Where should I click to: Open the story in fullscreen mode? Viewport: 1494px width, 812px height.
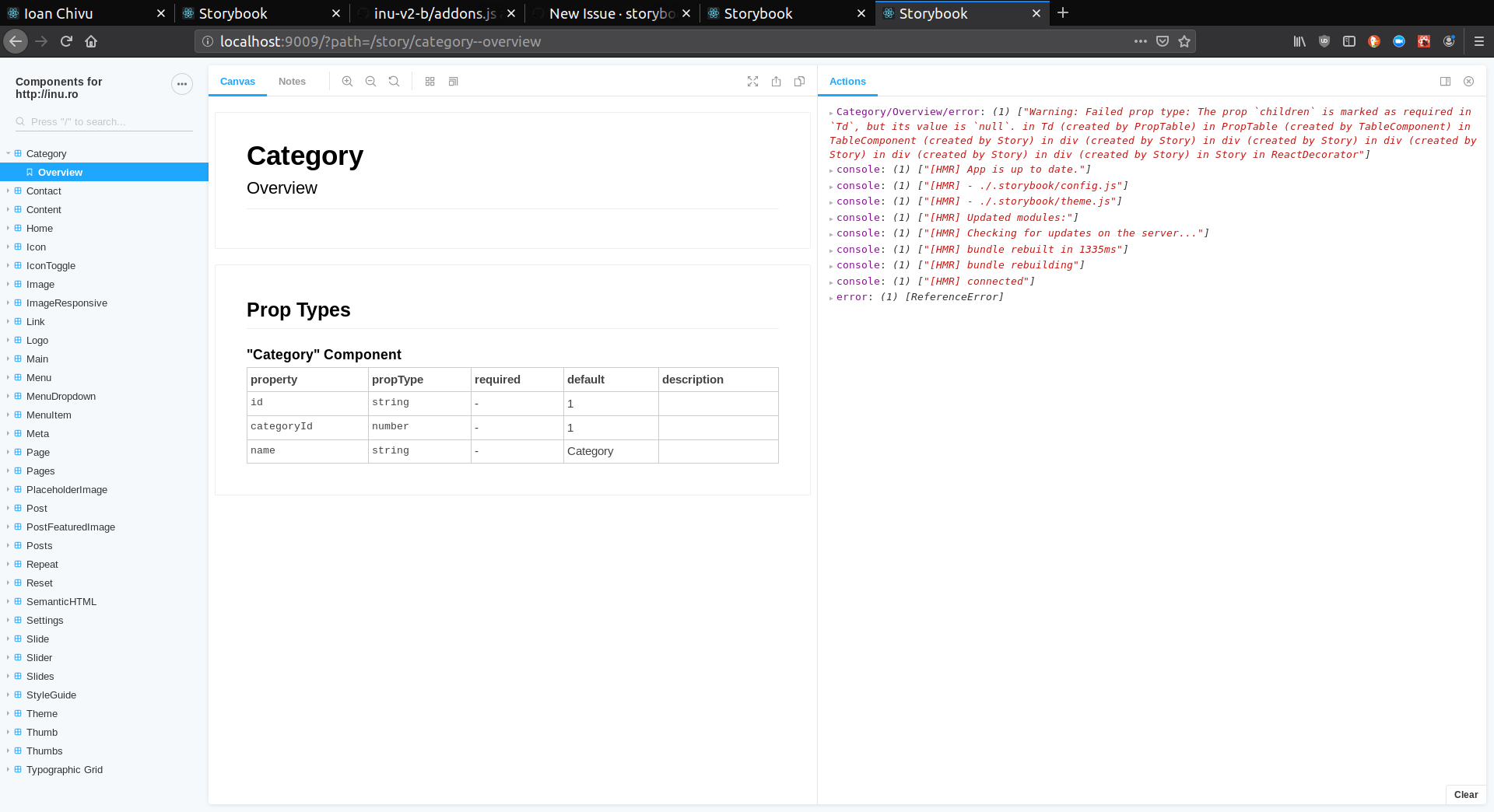752,81
